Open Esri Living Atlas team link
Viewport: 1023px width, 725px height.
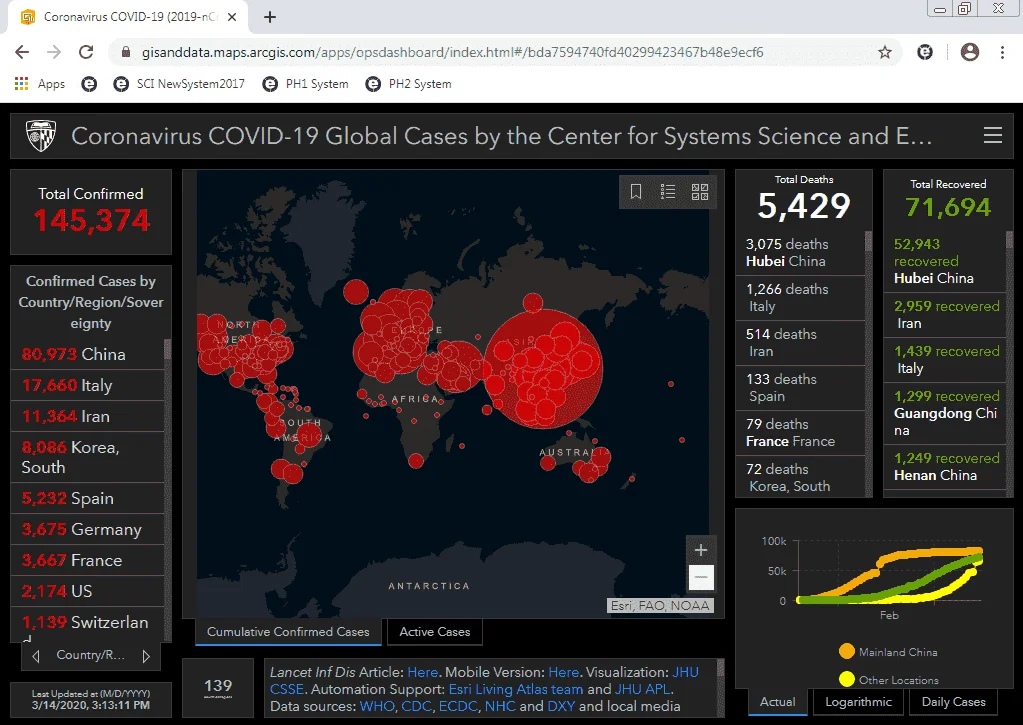tap(516, 689)
